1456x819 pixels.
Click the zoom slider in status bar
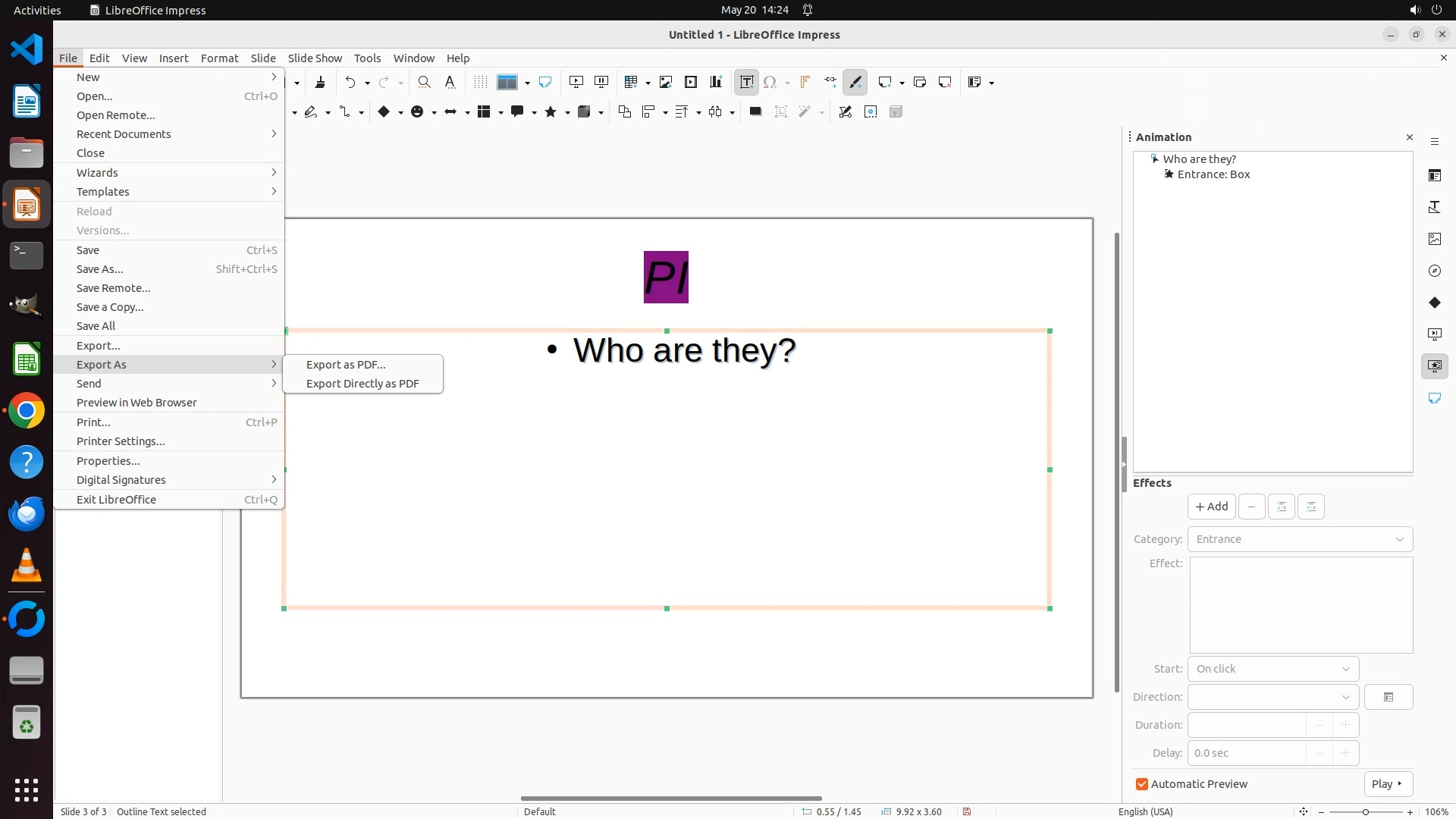[x=1365, y=811]
